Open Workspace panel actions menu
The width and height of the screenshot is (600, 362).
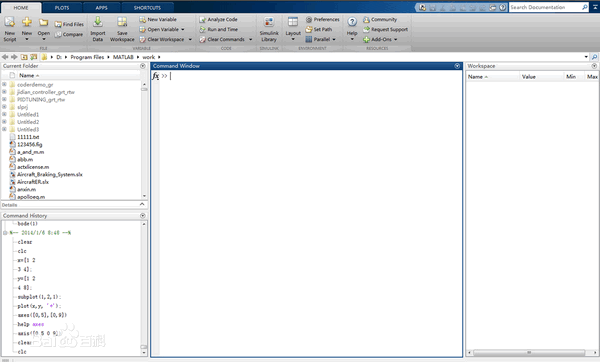coord(594,66)
